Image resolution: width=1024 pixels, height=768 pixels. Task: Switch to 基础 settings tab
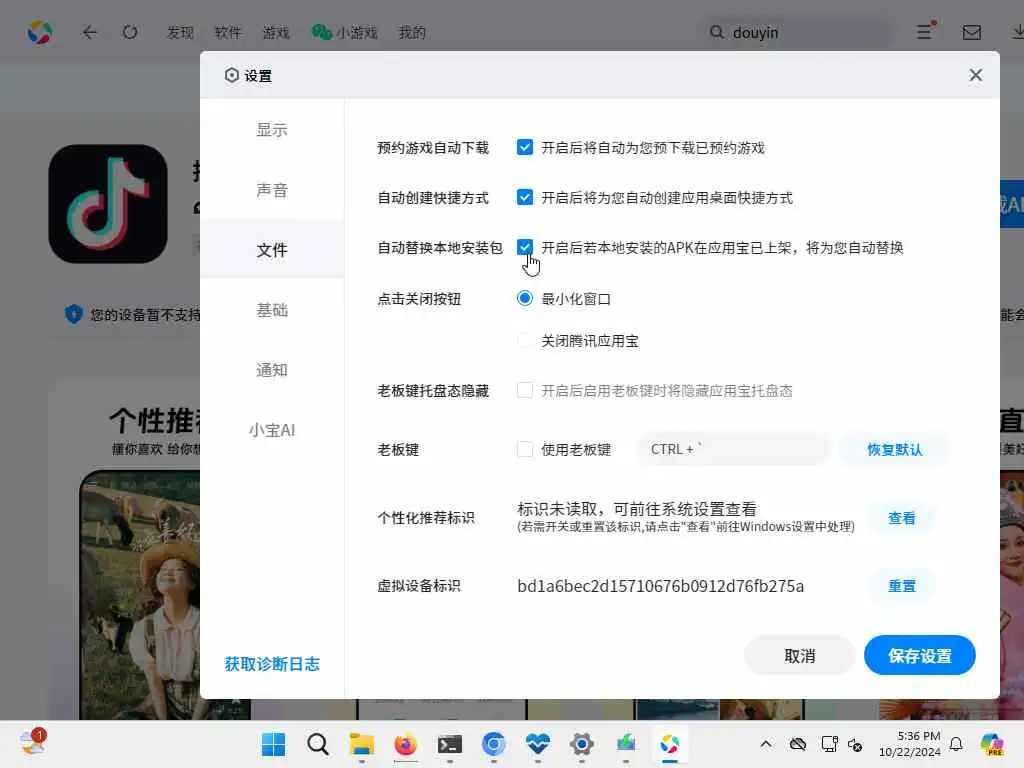(x=272, y=310)
